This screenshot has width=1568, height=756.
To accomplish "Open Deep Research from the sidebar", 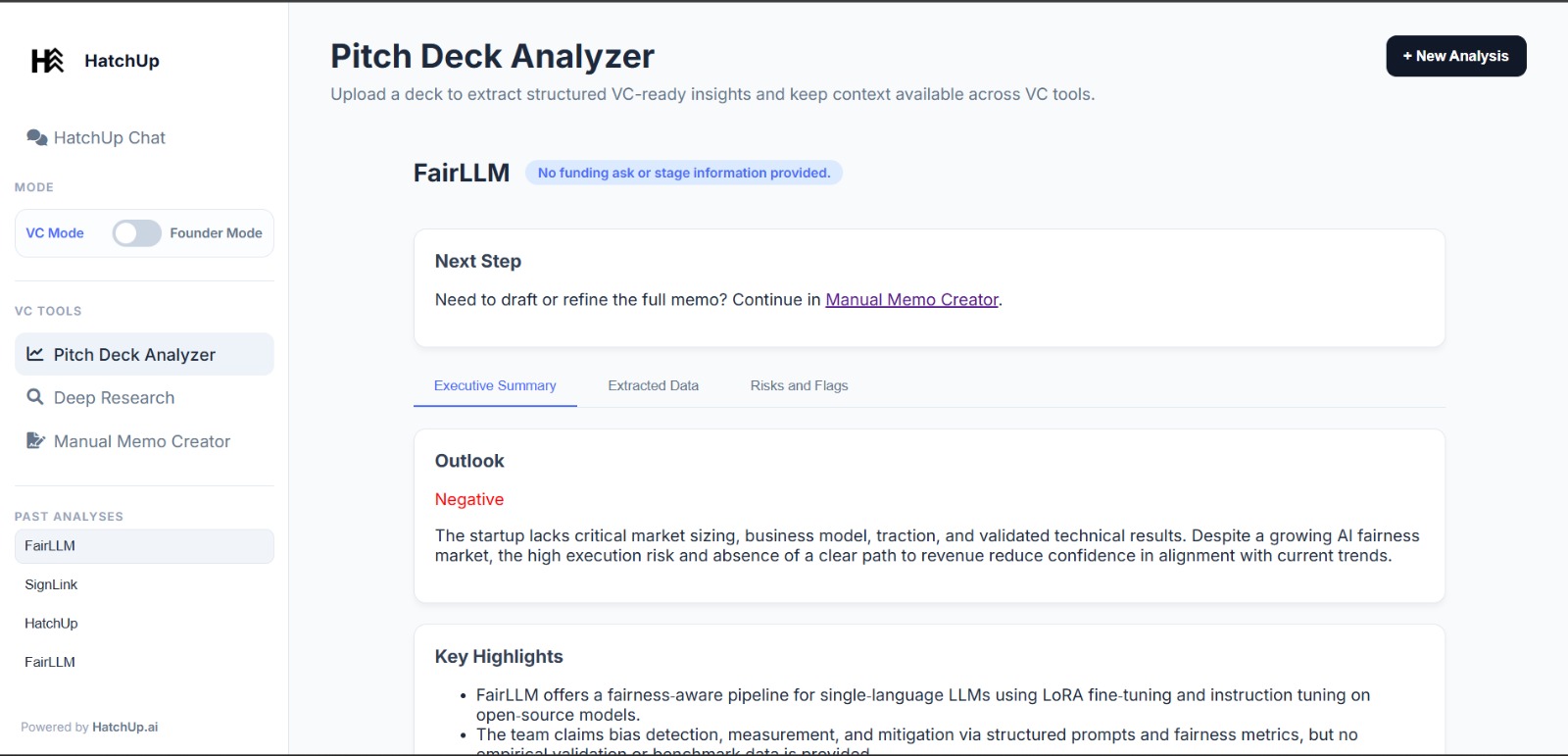I will point(114,398).
